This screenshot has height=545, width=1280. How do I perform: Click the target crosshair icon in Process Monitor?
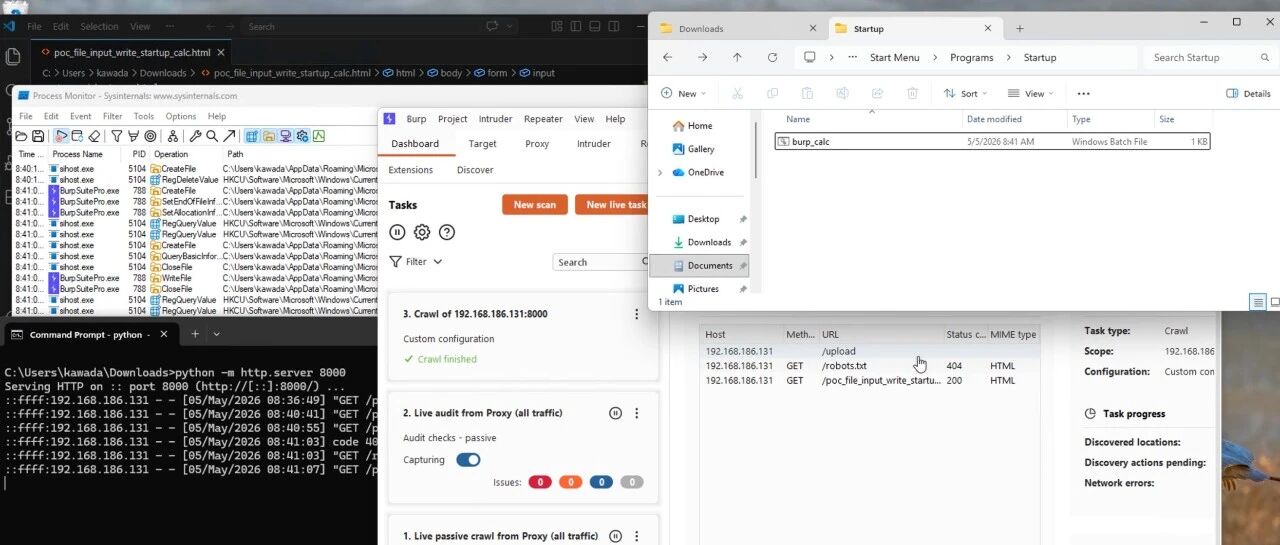[x=150, y=136]
